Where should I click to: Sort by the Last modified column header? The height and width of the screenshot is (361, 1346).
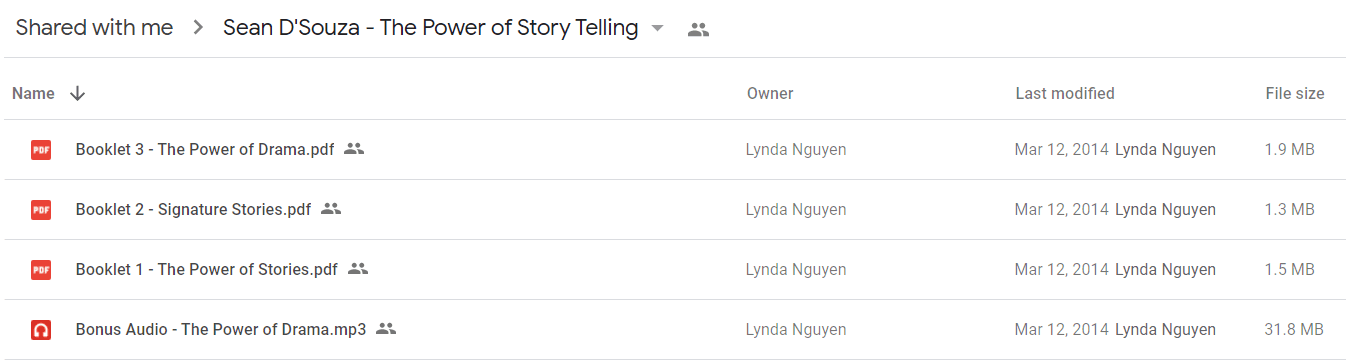point(1065,93)
